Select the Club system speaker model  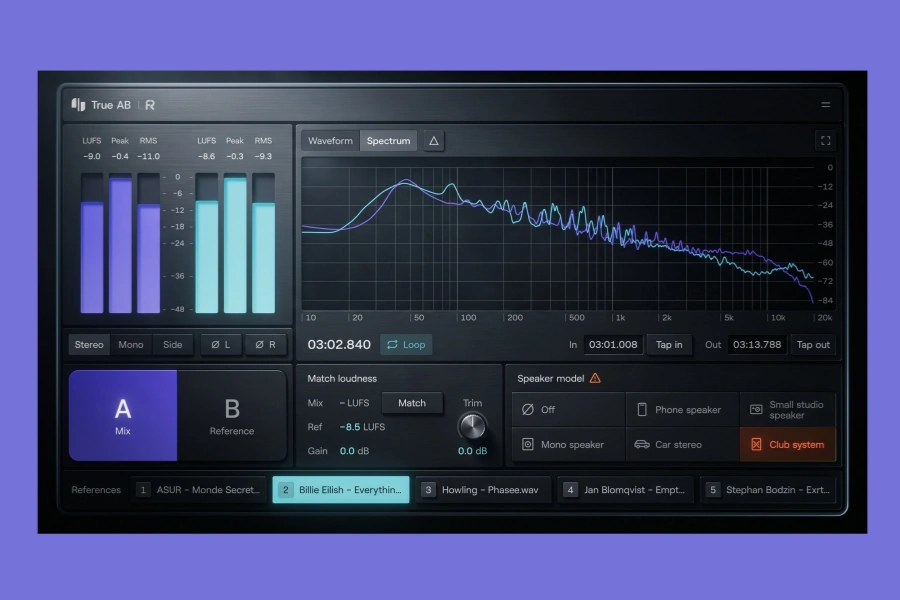click(x=788, y=444)
